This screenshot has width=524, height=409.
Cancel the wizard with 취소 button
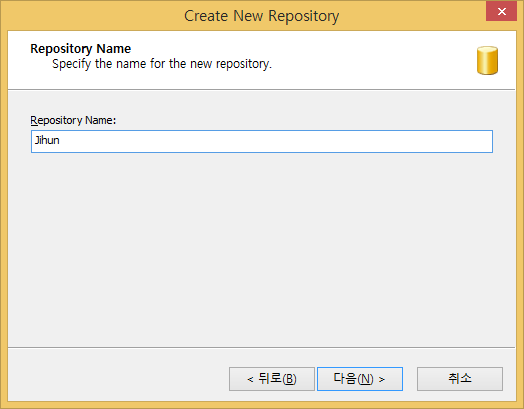pos(460,379)
